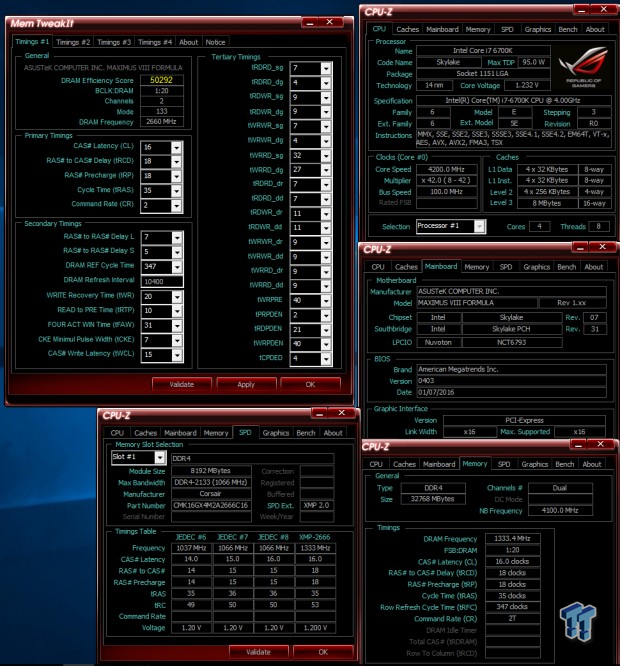Open the Notice tab in Mem TweakIt

click(215, 42)
